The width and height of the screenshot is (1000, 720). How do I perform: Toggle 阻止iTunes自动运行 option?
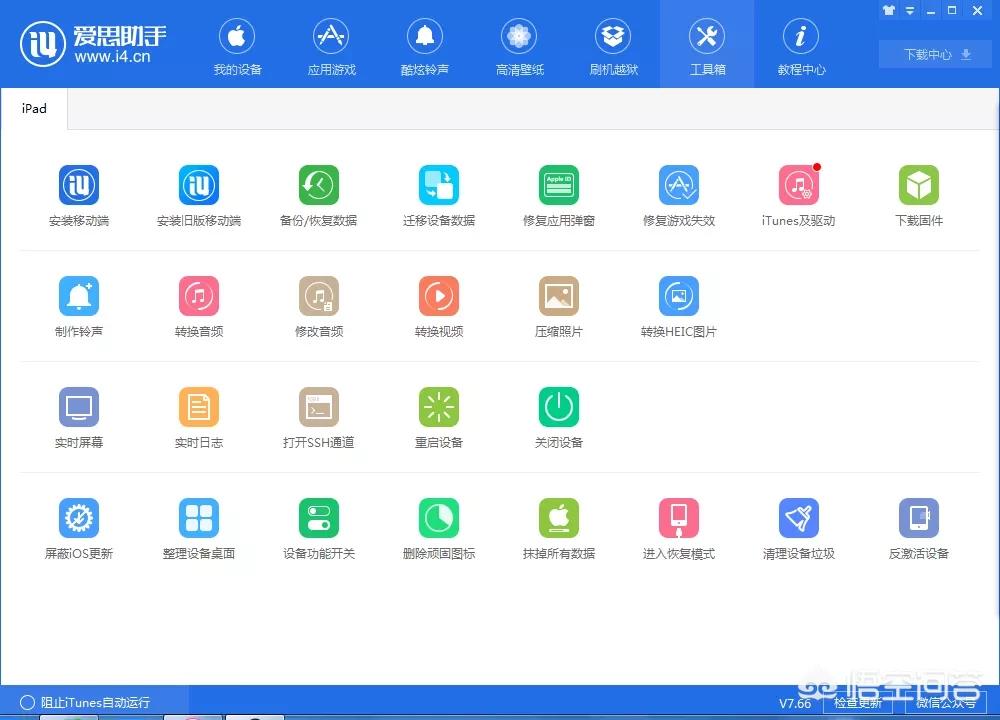point(27,702)
